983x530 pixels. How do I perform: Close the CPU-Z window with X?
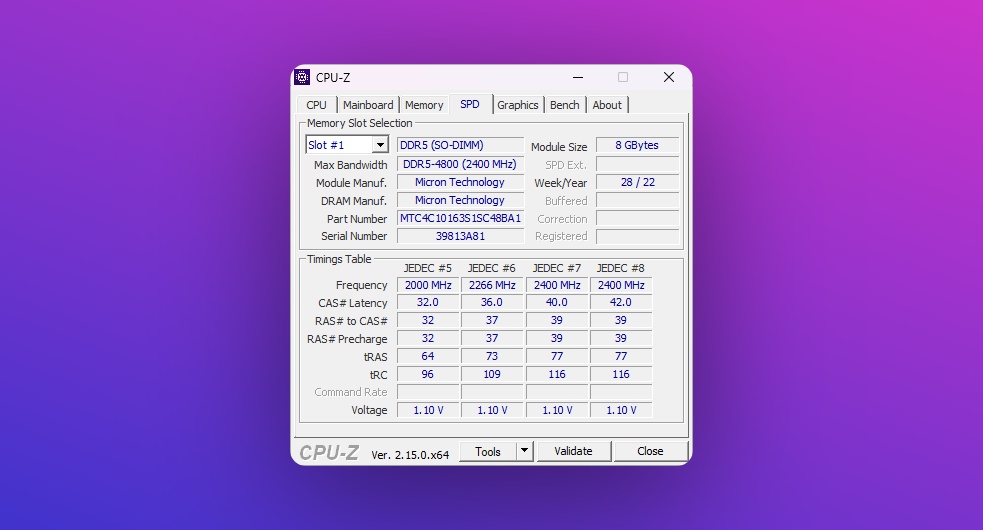(x=669, y=77)
